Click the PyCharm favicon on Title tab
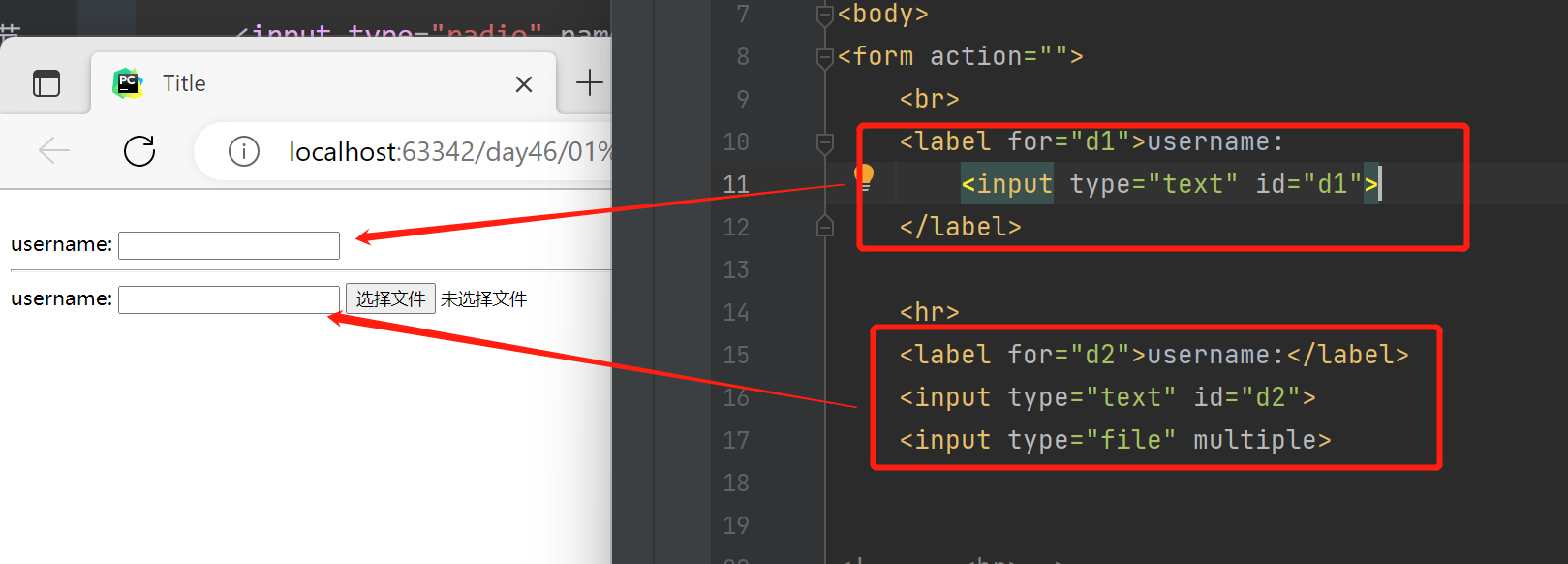 coord(128,83)
